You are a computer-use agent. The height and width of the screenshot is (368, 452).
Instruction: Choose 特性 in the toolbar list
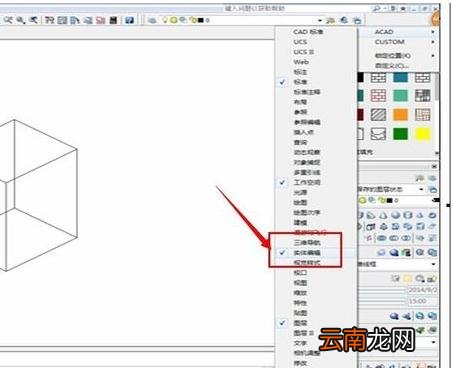tap(315, 303)
